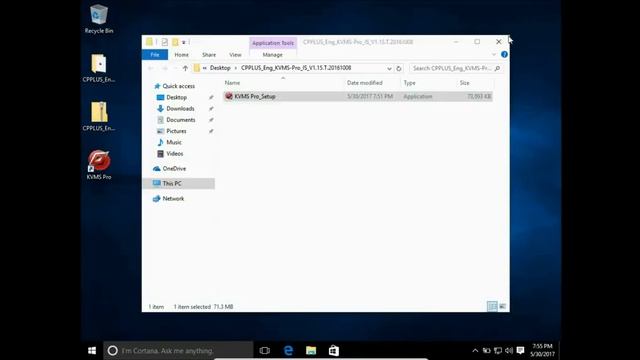
Task: Open Pictures in the navigation pane
Action: pos(176,131)
